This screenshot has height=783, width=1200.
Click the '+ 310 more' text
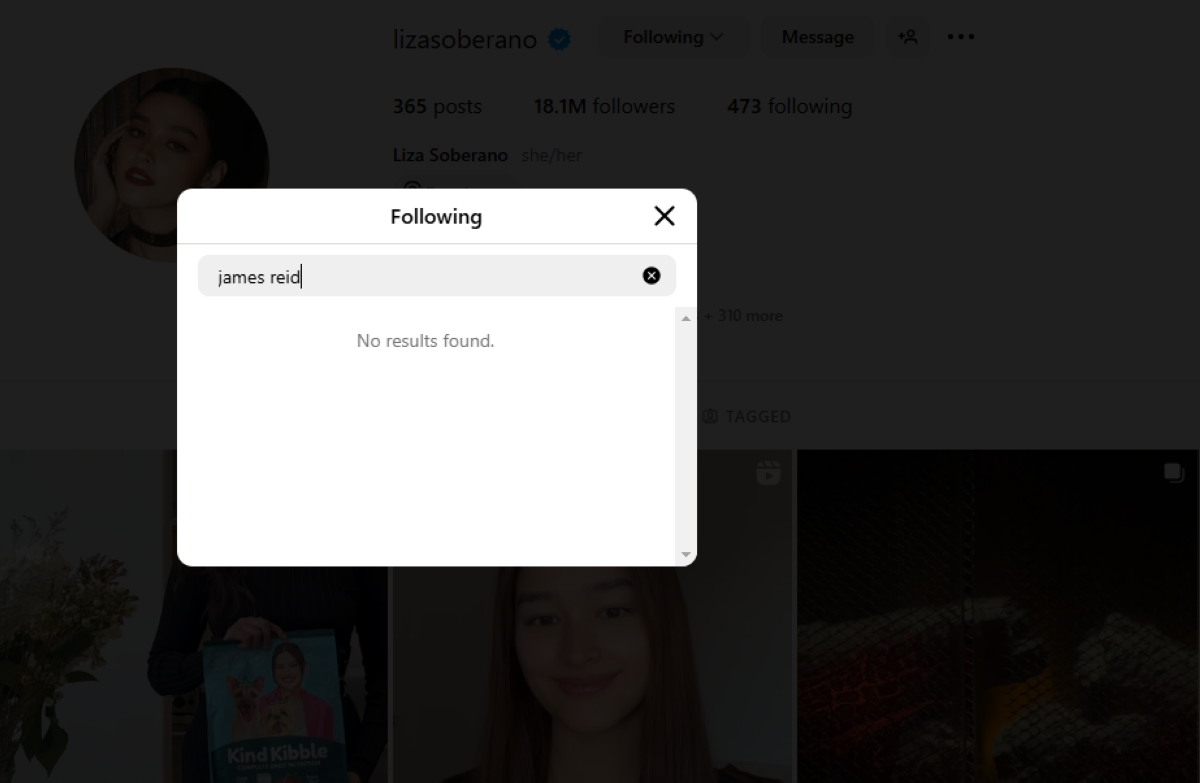(744, 316)
